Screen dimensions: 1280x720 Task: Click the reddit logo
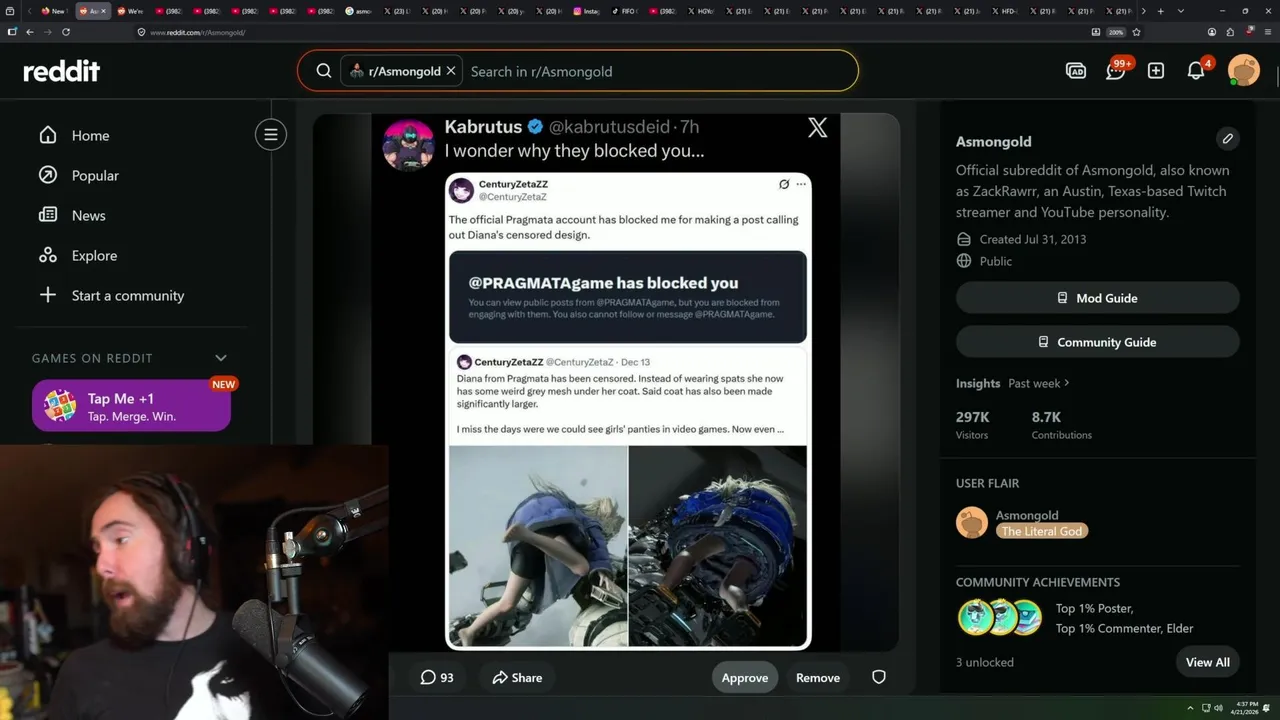pyautogui.click(x=62, y=71)
